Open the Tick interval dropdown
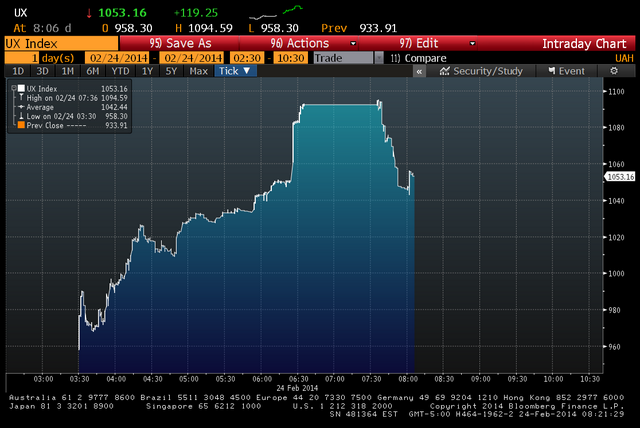Viewport: 640px width, 428px height. 236,71
